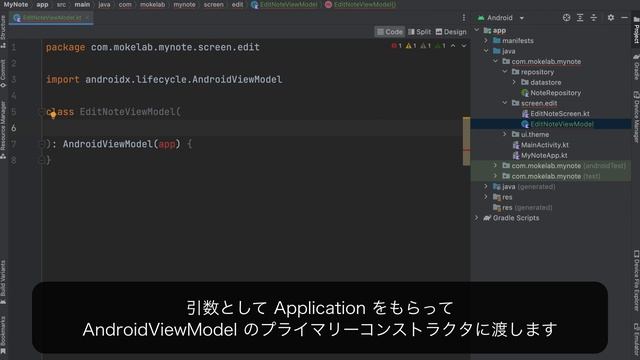Click the mokelab breadcrumb

click(152, 4)
